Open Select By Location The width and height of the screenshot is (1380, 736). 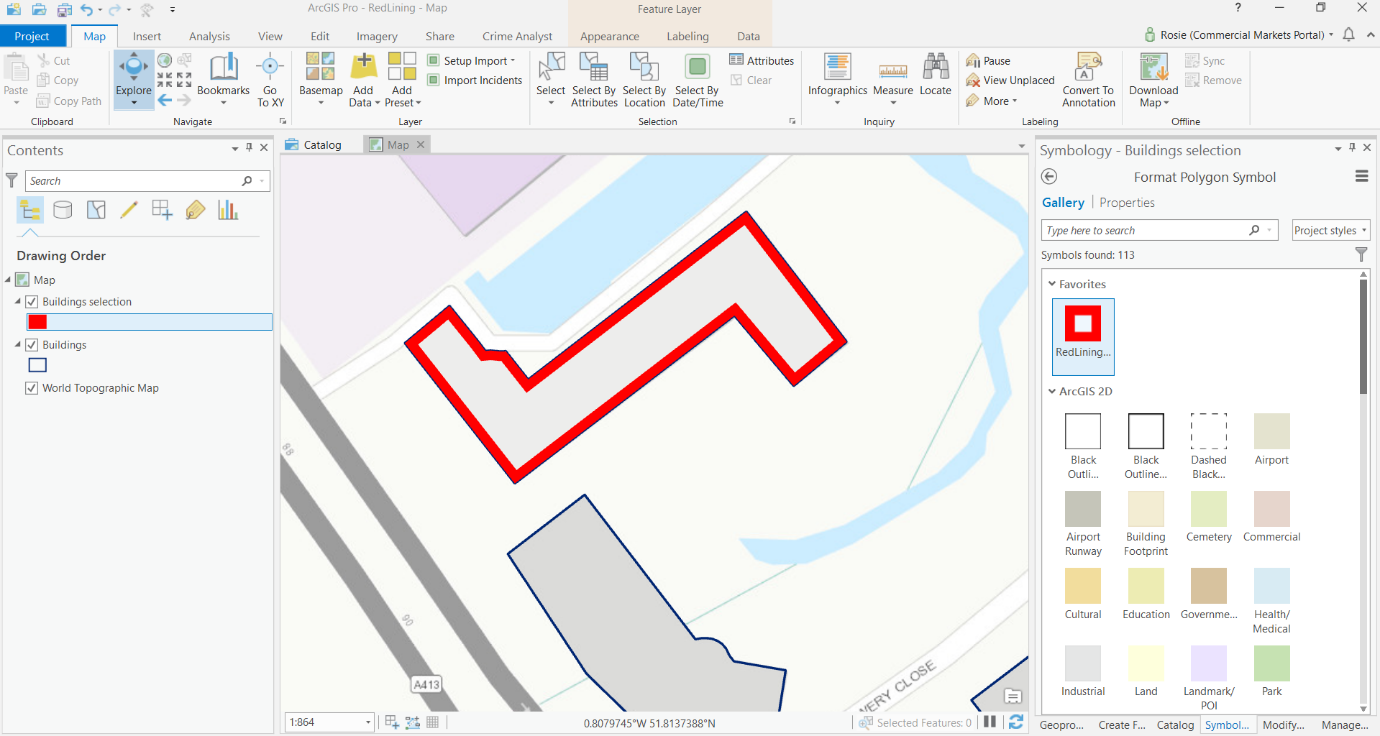[644, 80]
